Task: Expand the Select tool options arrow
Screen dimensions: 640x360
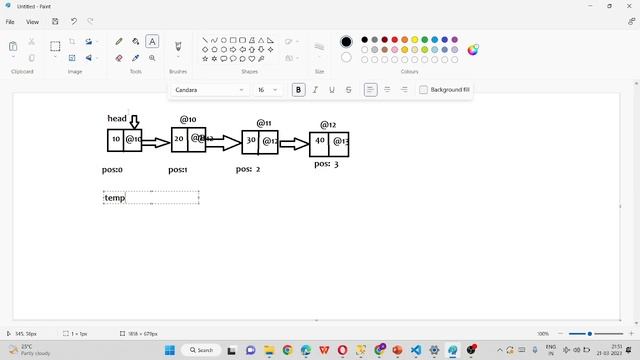Action: click(55, 57)
